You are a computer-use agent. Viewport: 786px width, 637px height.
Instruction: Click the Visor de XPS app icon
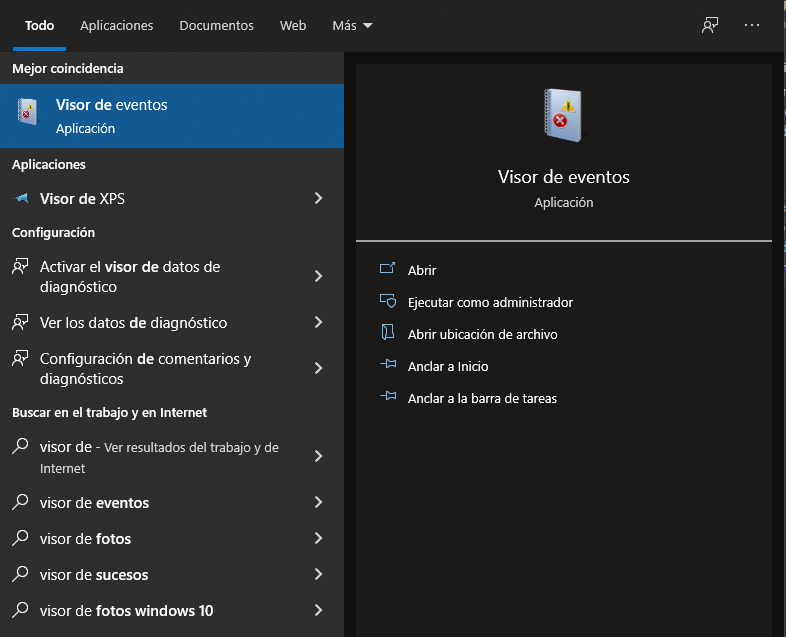[x=20, y=198]
